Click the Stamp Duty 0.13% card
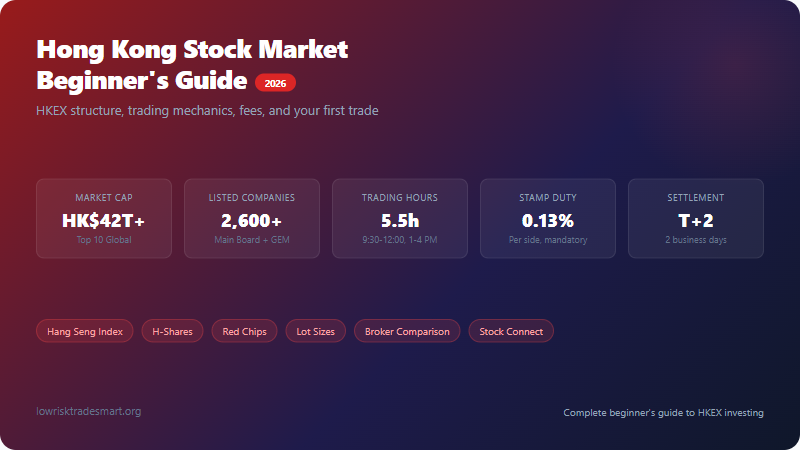Screen dimensions: 800x450 (548, 219)
